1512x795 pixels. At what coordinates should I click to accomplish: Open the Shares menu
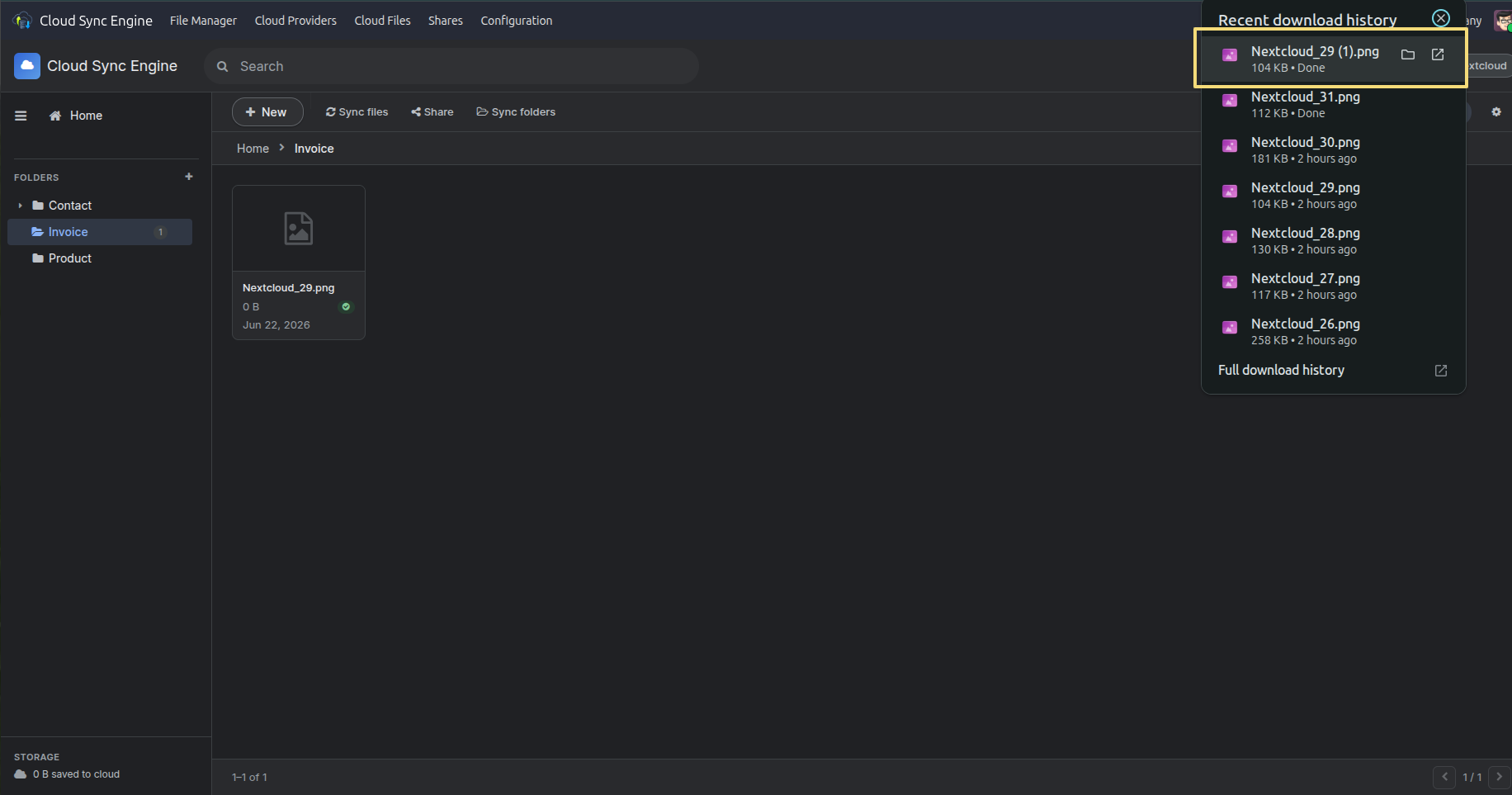[x=446, y=21]
